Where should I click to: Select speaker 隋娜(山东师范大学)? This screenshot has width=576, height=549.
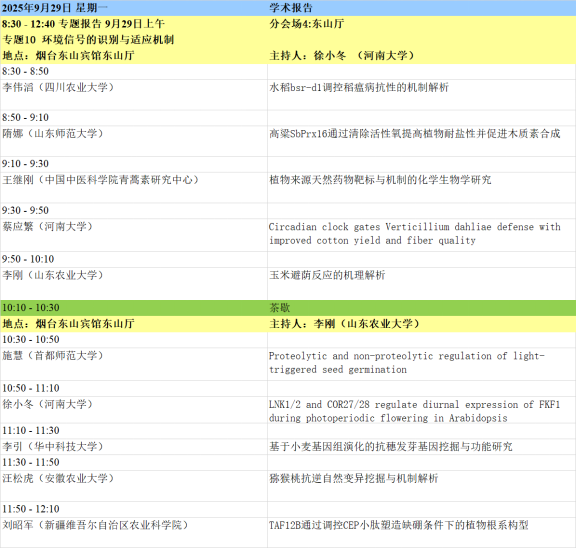tap(53, 133)
